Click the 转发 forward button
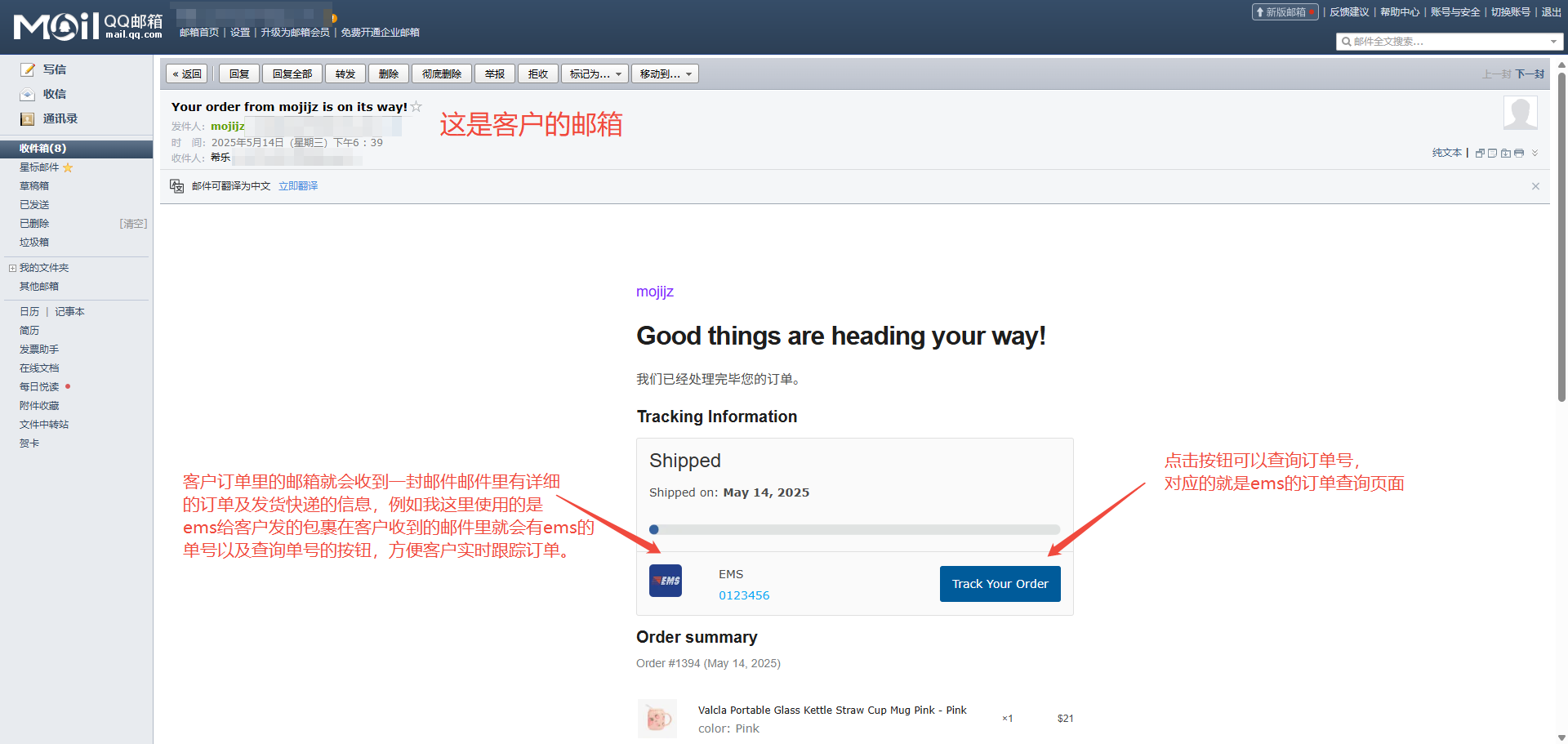The width and height of the screenshot is (1568, 744). click(345, 74)
